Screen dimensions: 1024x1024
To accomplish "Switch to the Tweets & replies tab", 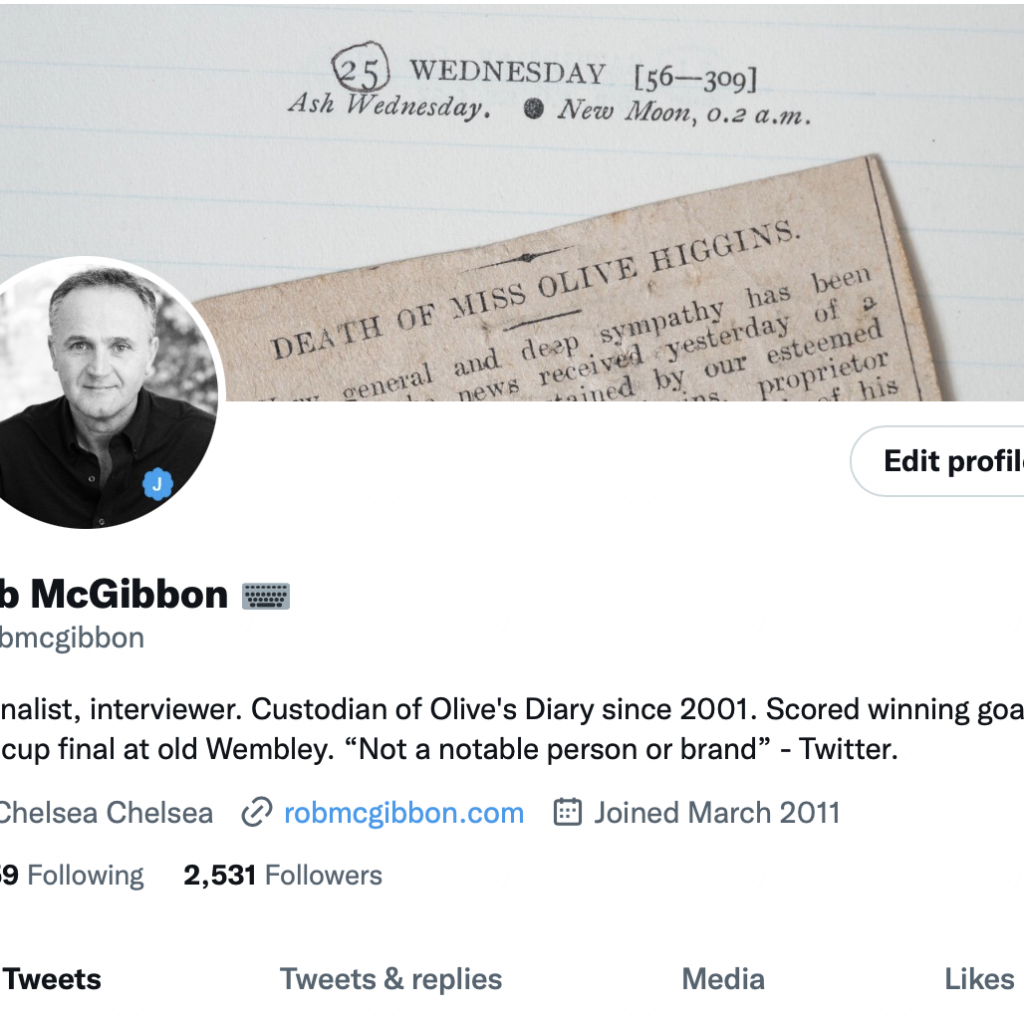I will click(391, 979).
